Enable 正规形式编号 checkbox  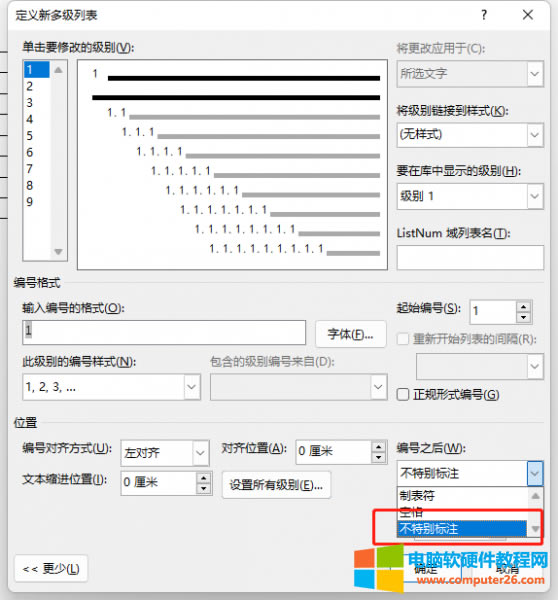pos(403,395)
